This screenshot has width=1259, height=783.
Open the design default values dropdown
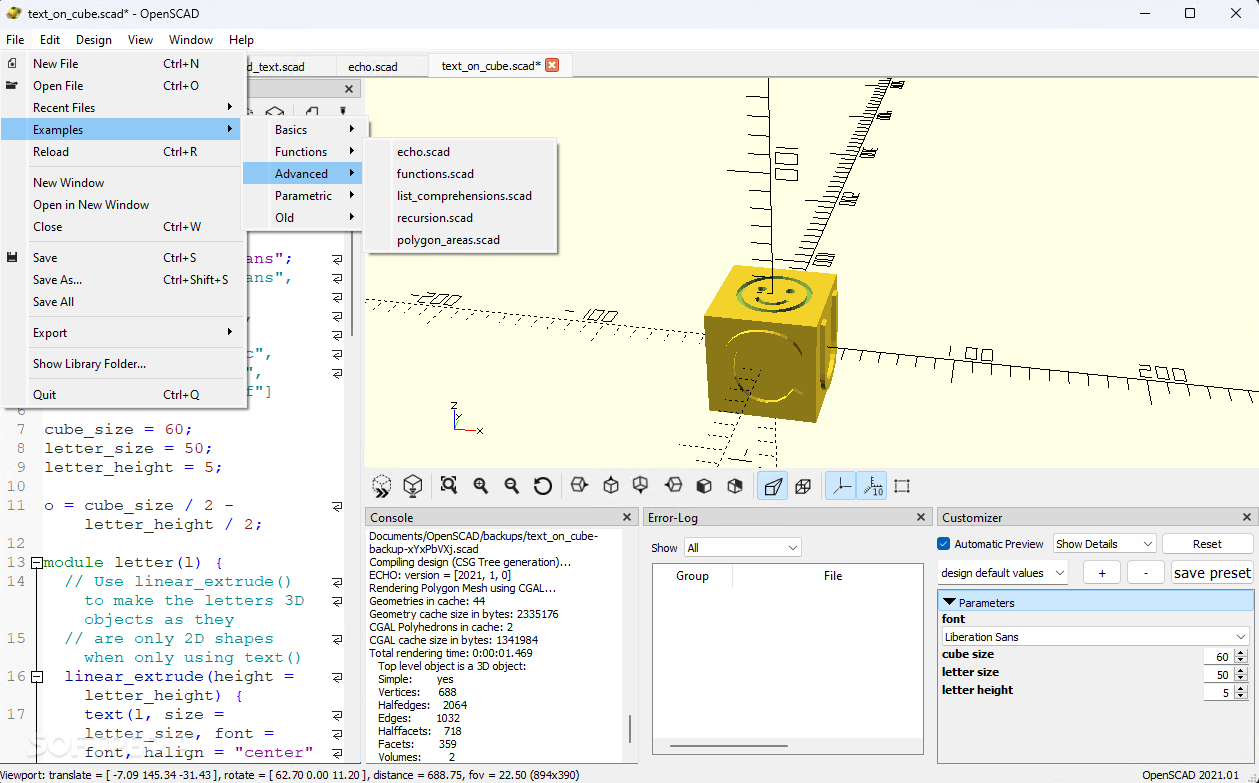coord(1003,573)
